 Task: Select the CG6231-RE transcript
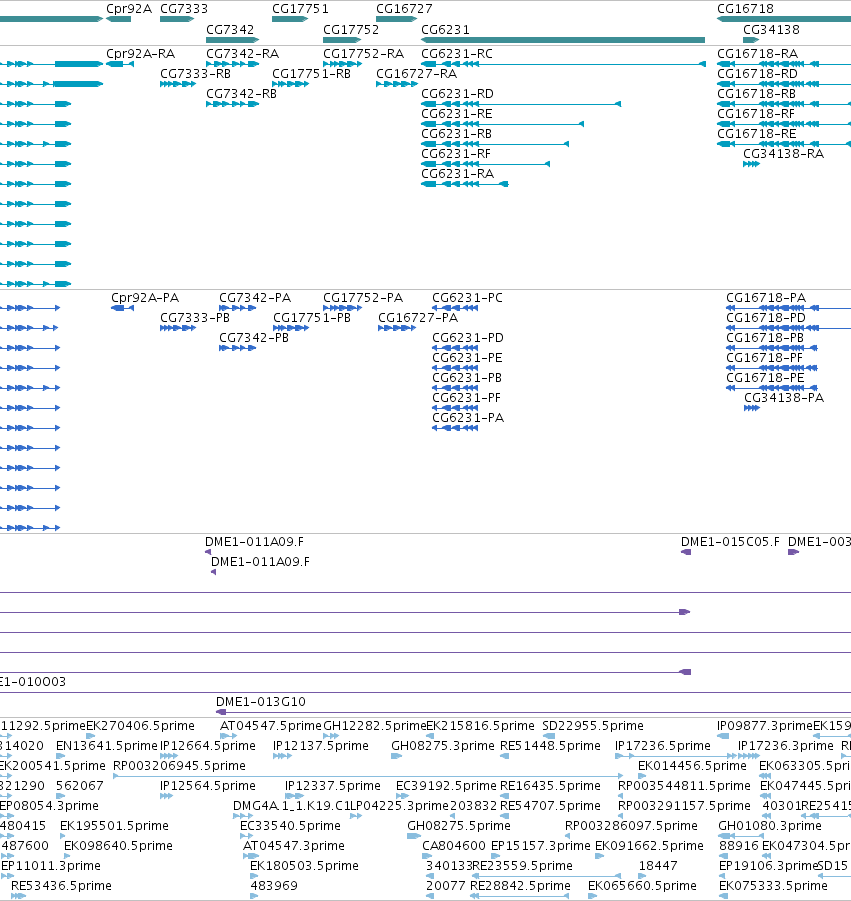pos(456,114)
